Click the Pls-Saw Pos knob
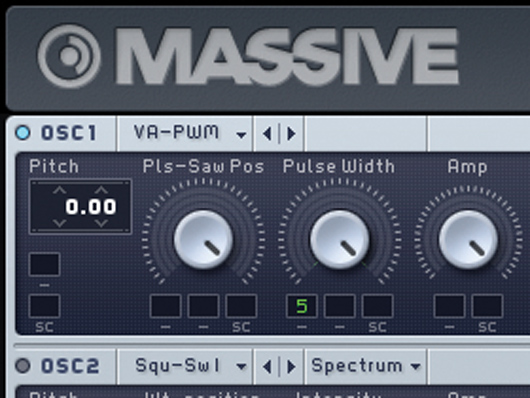530x398 pixels. tap(203, 239)
